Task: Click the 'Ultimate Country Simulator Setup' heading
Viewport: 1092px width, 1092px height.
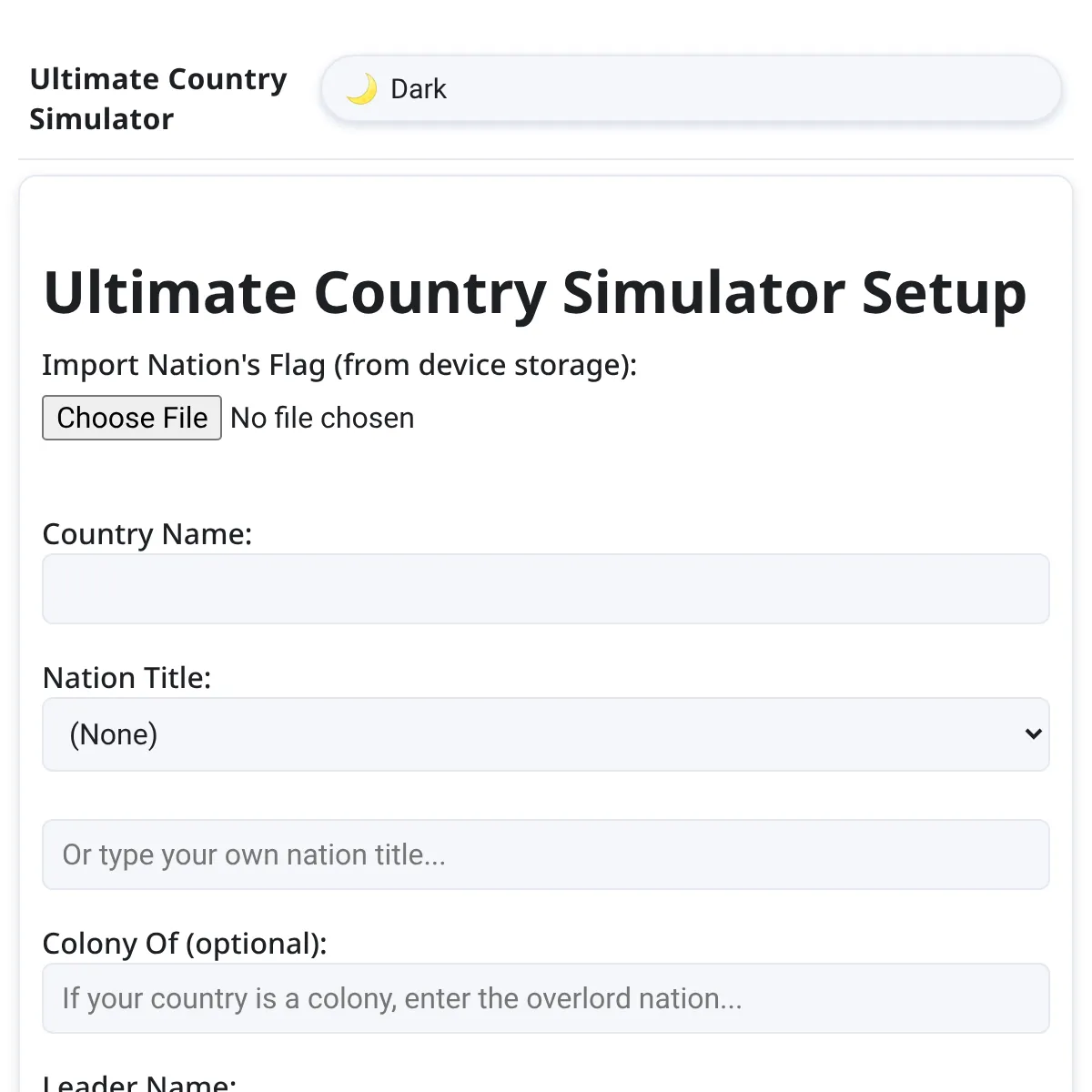Action: click(x=535, y=293)
